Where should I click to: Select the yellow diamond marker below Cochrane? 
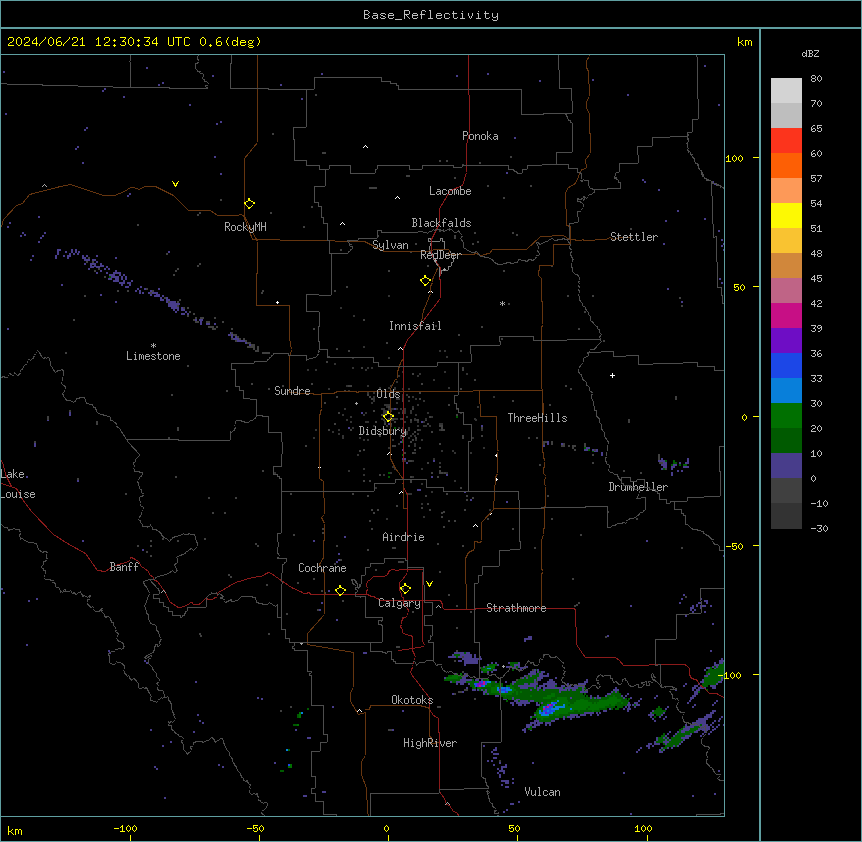tap(340, 590)
